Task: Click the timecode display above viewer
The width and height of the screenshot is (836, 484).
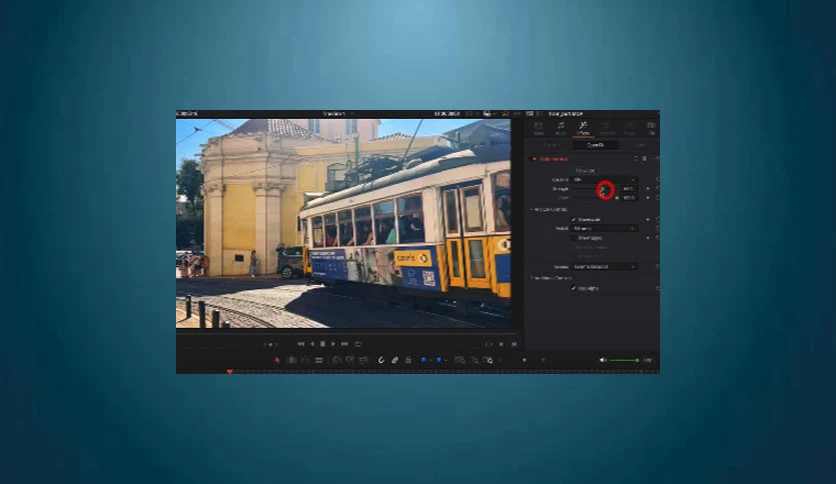Action: point(447,114)
